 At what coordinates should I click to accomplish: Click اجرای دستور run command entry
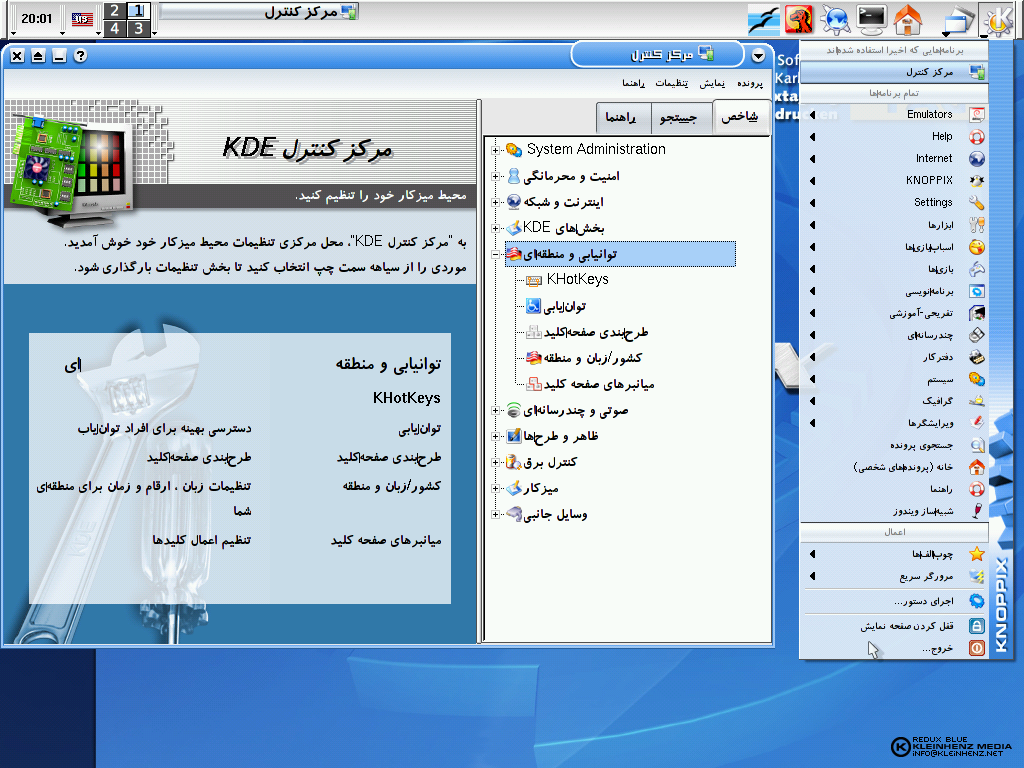click(x=893, y=601)
